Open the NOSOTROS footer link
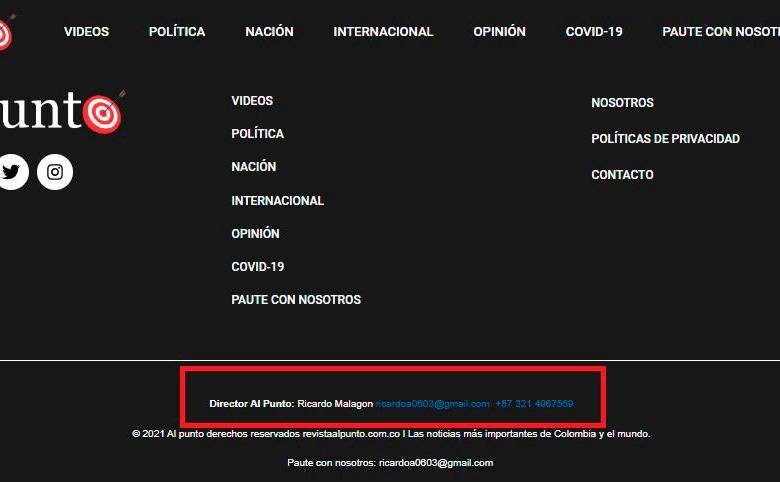 [622, 103]
